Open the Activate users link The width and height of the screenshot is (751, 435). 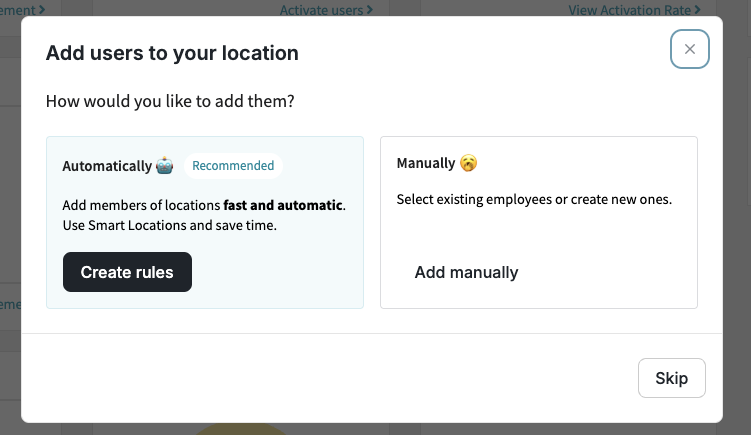pyautogui.click(x=322, y=10)
